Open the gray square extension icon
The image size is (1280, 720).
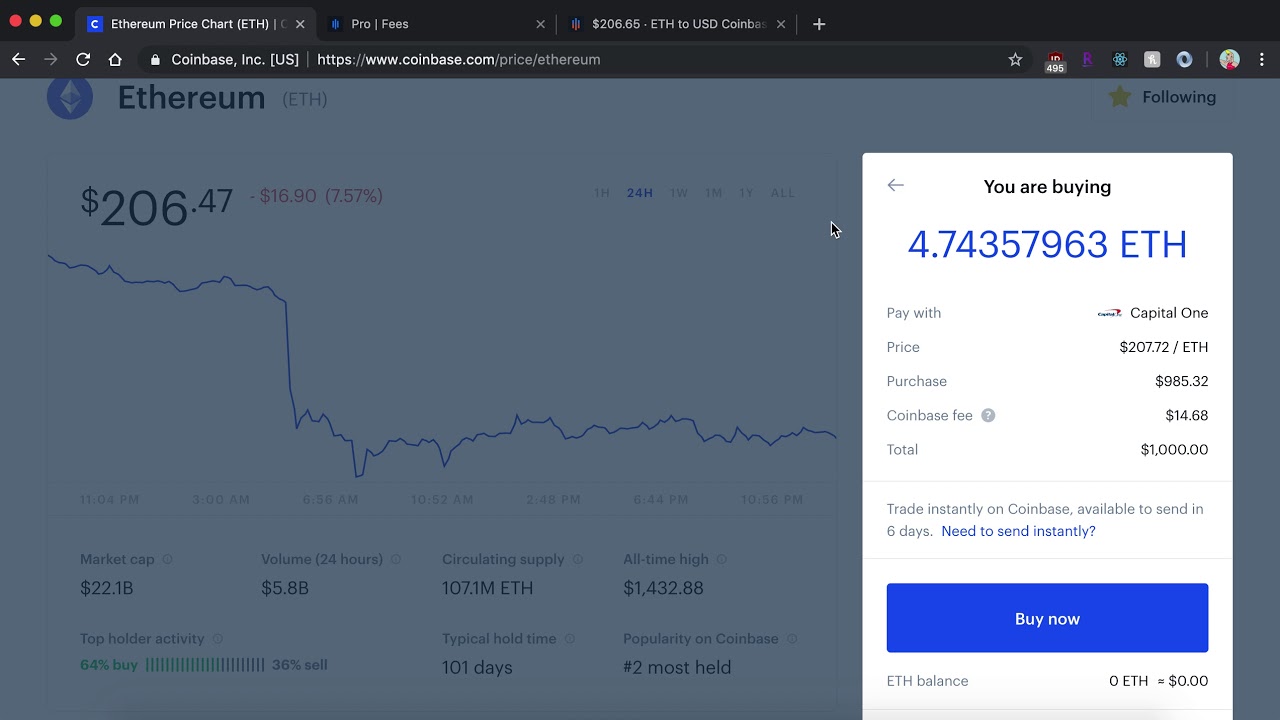1152,59
